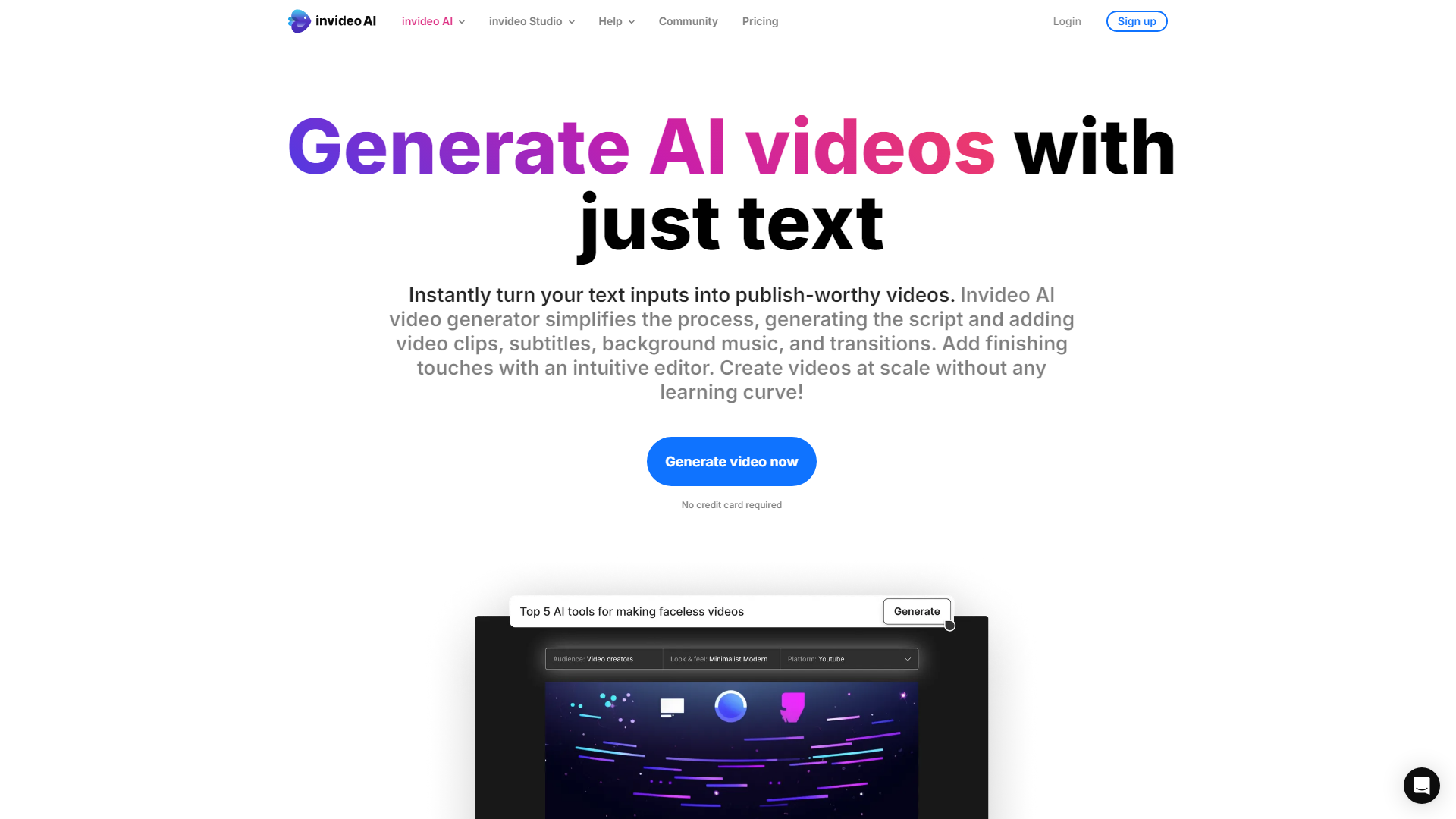1456x819 pixels.
Task: Expand the 'invideo AI' navigation dropdown
Action: [x=432, y=21]
